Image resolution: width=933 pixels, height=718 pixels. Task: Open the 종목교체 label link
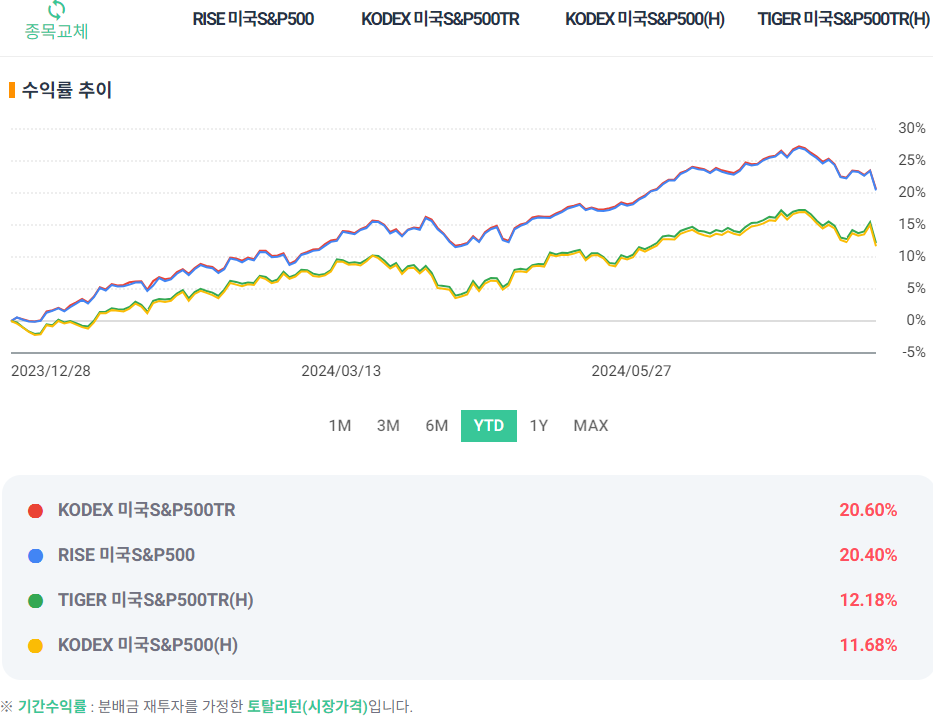(x=57, y=31)
